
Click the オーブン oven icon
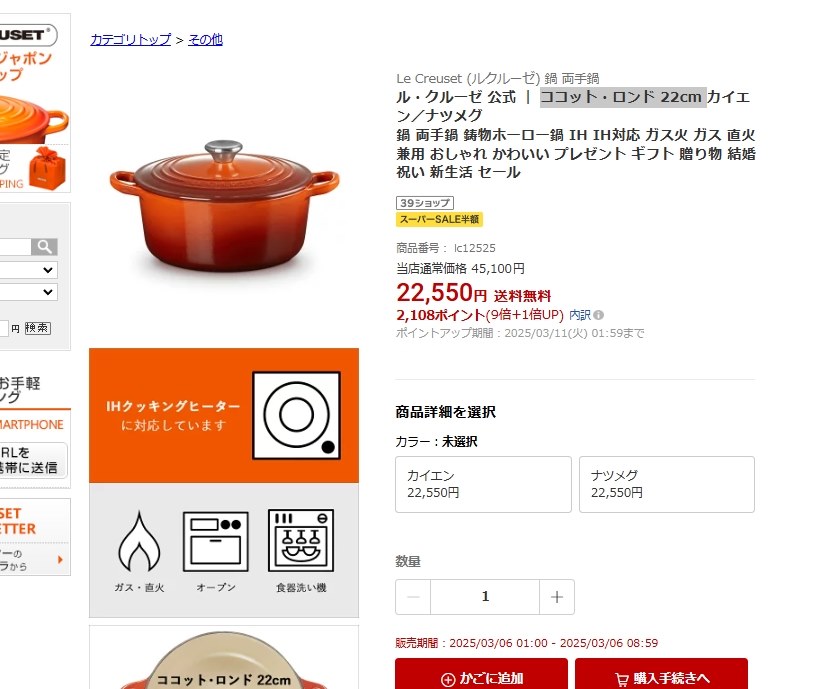216,541
